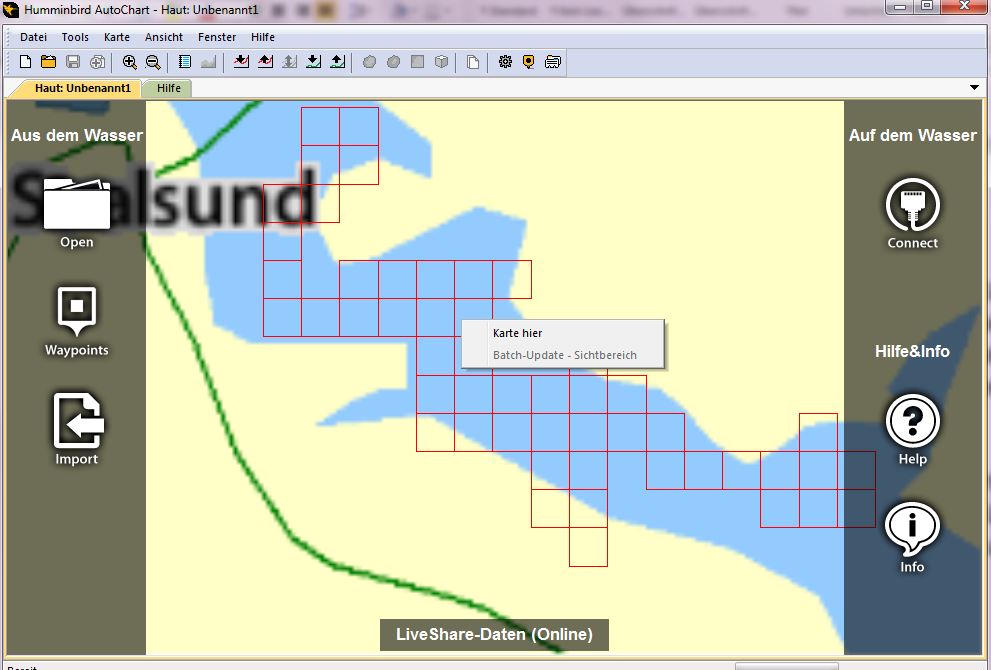Click the open folder toolbar icon
This screenshot has width=991, height=670.
[48, 62]
